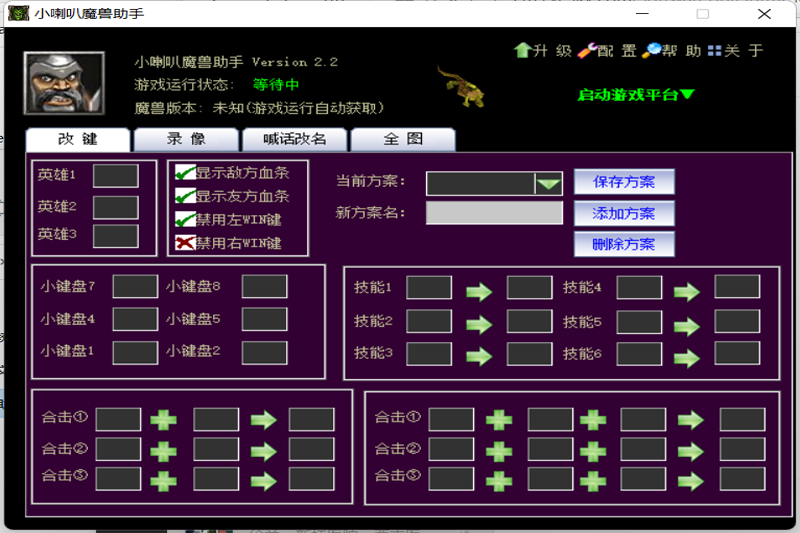Click the green plus beside left 合击①
This screenshot has height=533, width=800.
(163, 420)
